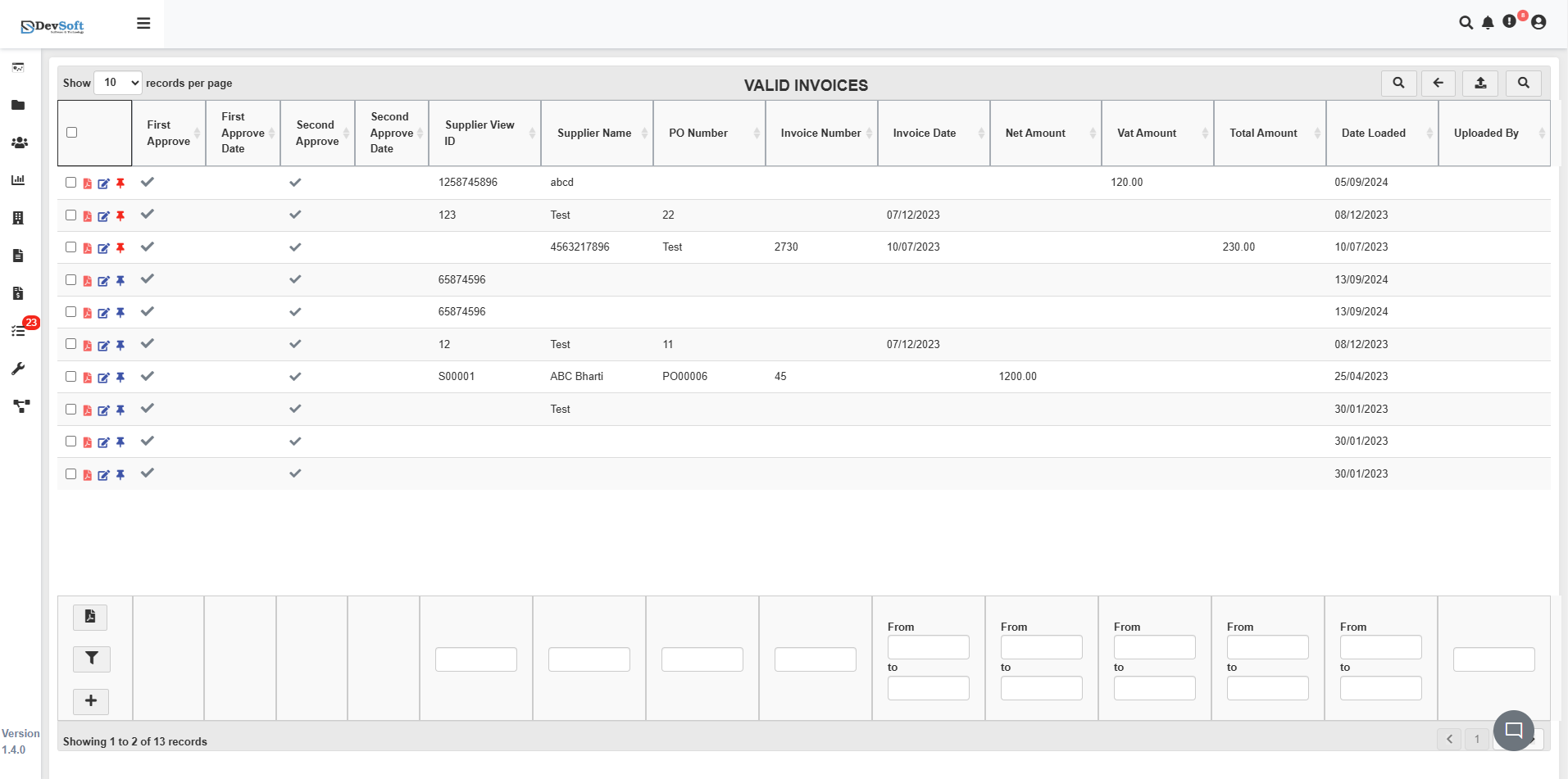Open the hamburger menu beside the DevSoft logo
The height and width of the screenshot is (779, 1568).
(143, 23)
